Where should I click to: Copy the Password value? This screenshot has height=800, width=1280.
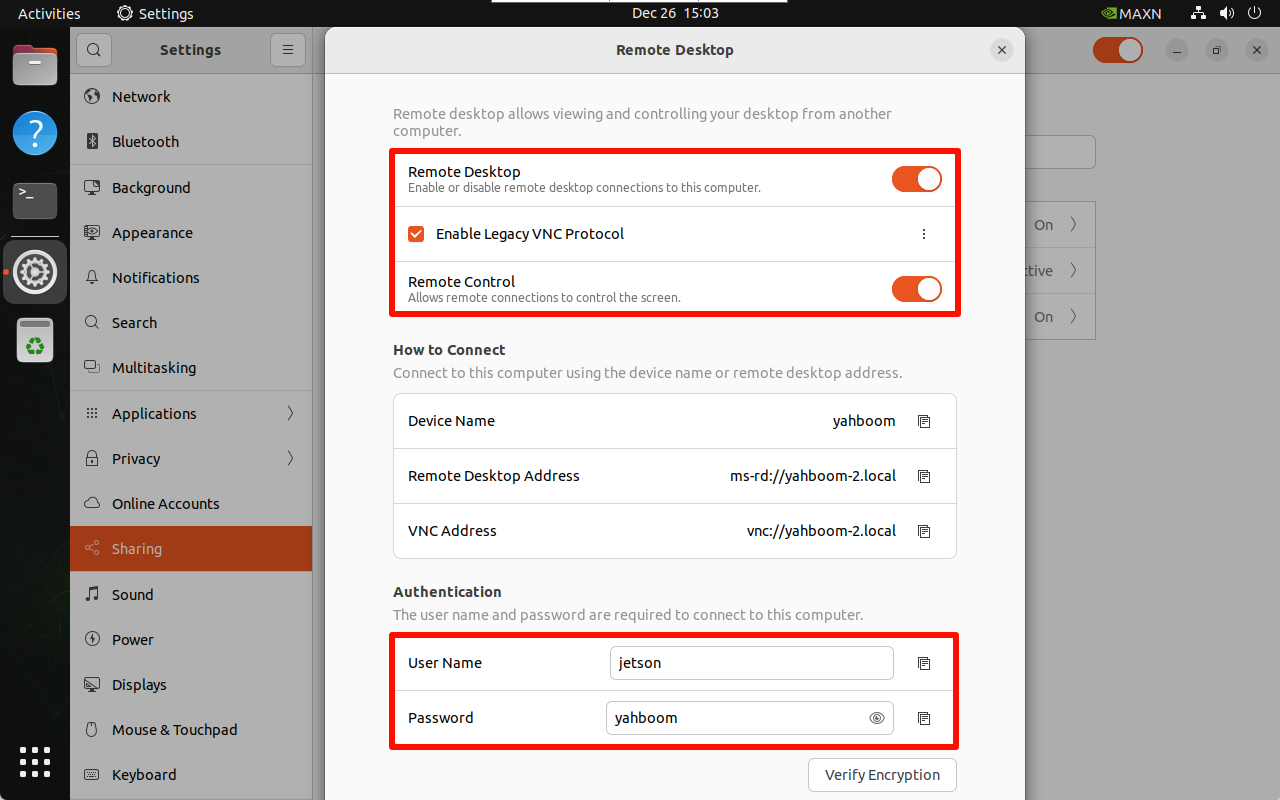pos(924,718)
